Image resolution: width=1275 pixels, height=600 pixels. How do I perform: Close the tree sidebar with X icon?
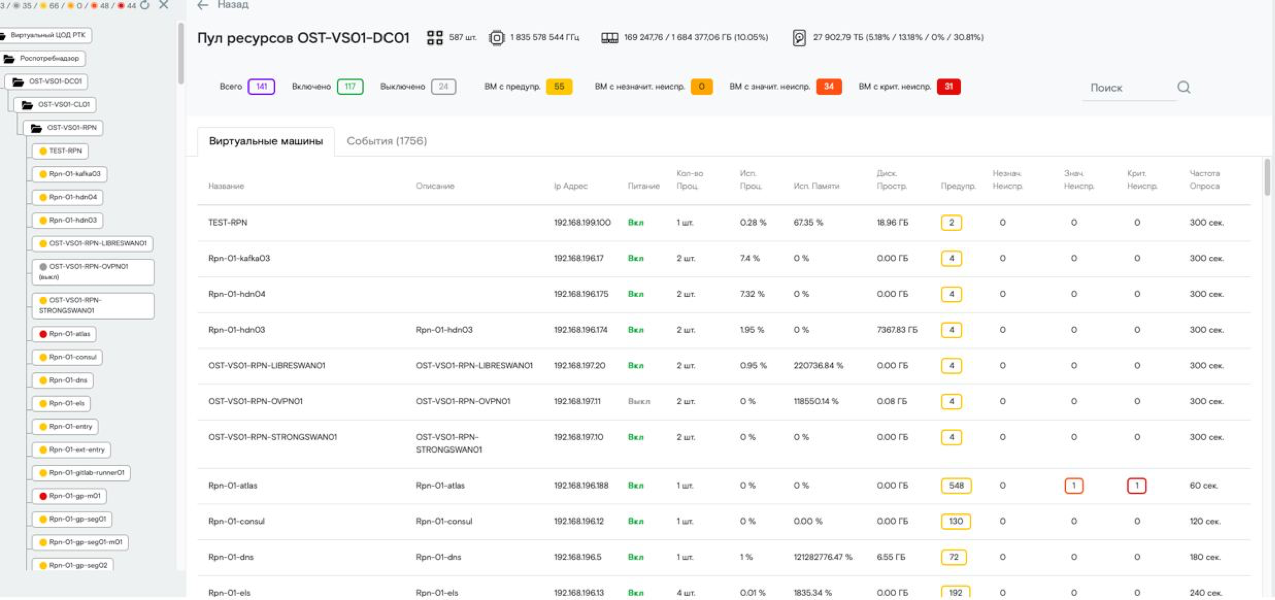tap(164, 6)
